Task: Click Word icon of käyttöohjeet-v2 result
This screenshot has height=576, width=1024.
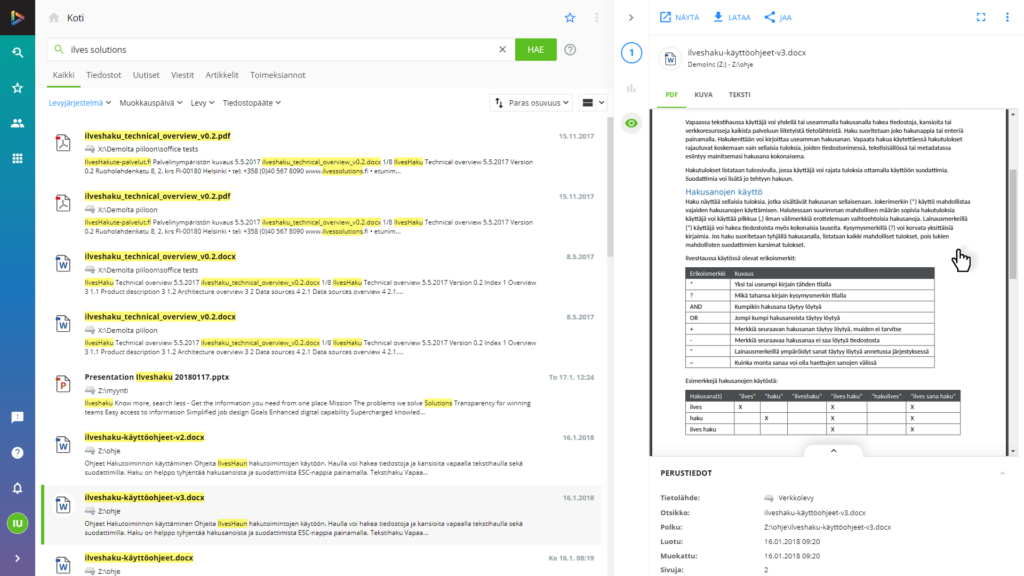Action: [x=63, y=444]
